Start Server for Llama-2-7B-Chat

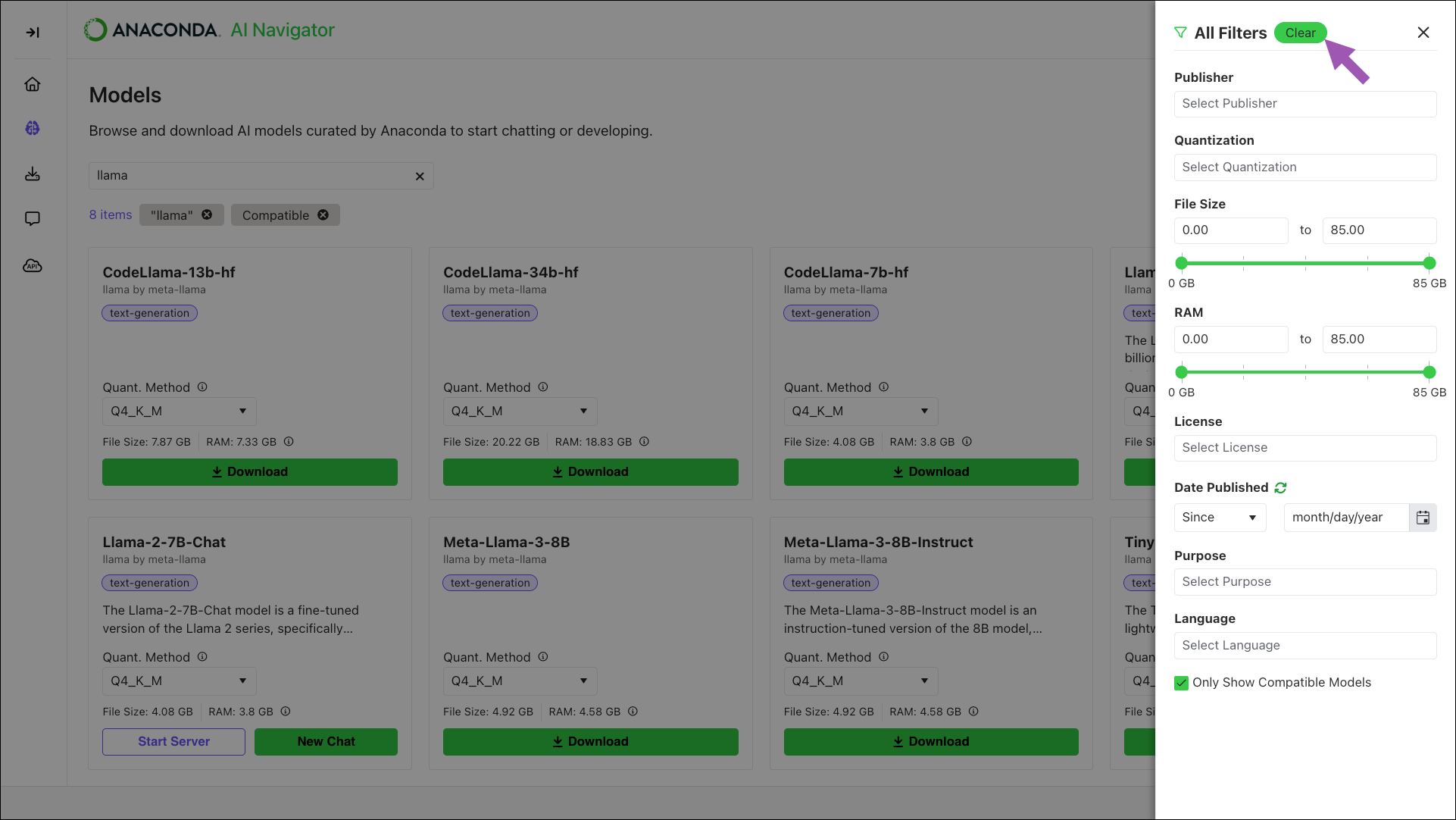point(173,741)
